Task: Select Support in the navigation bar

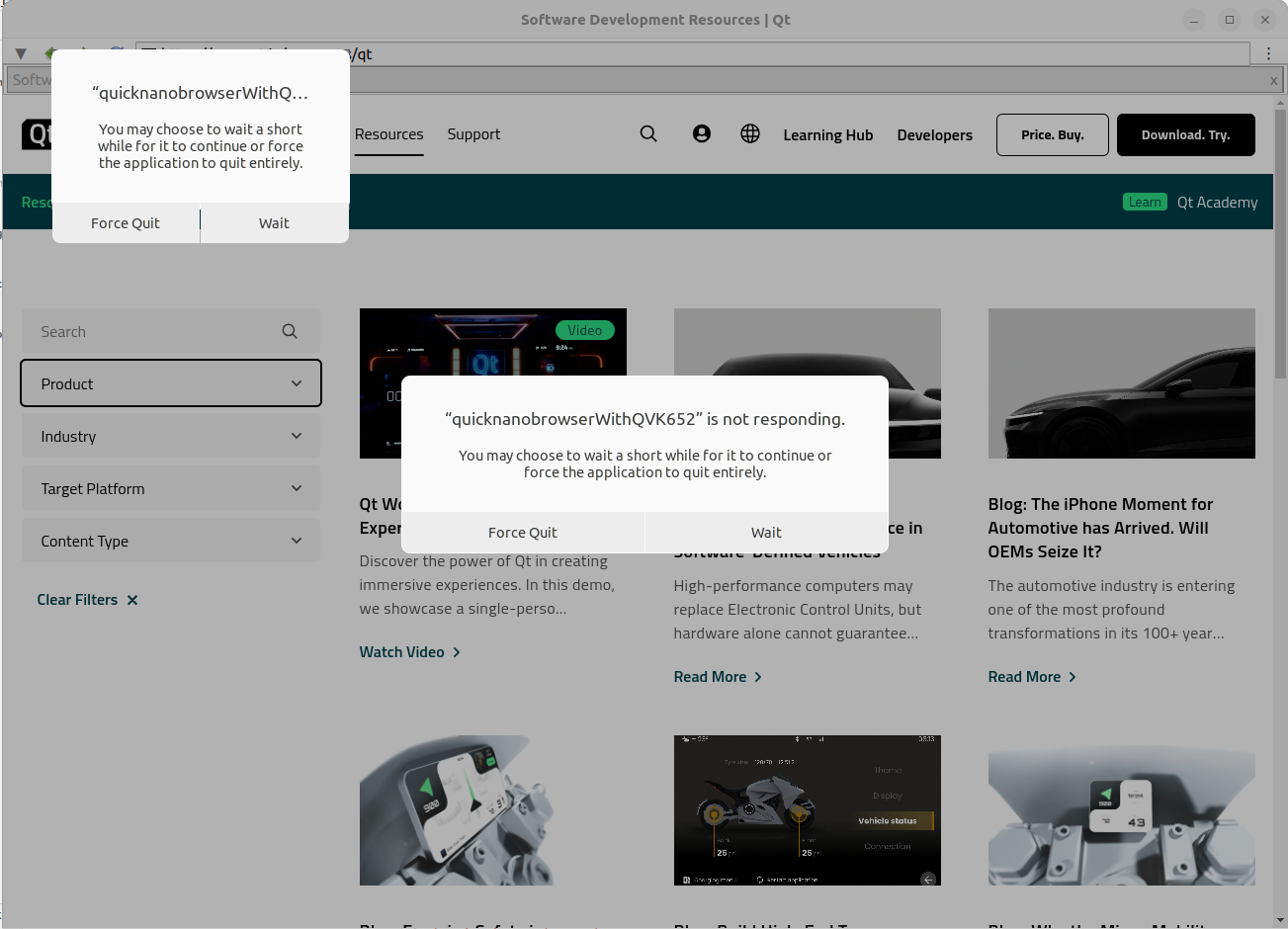Action: (473, 134)
